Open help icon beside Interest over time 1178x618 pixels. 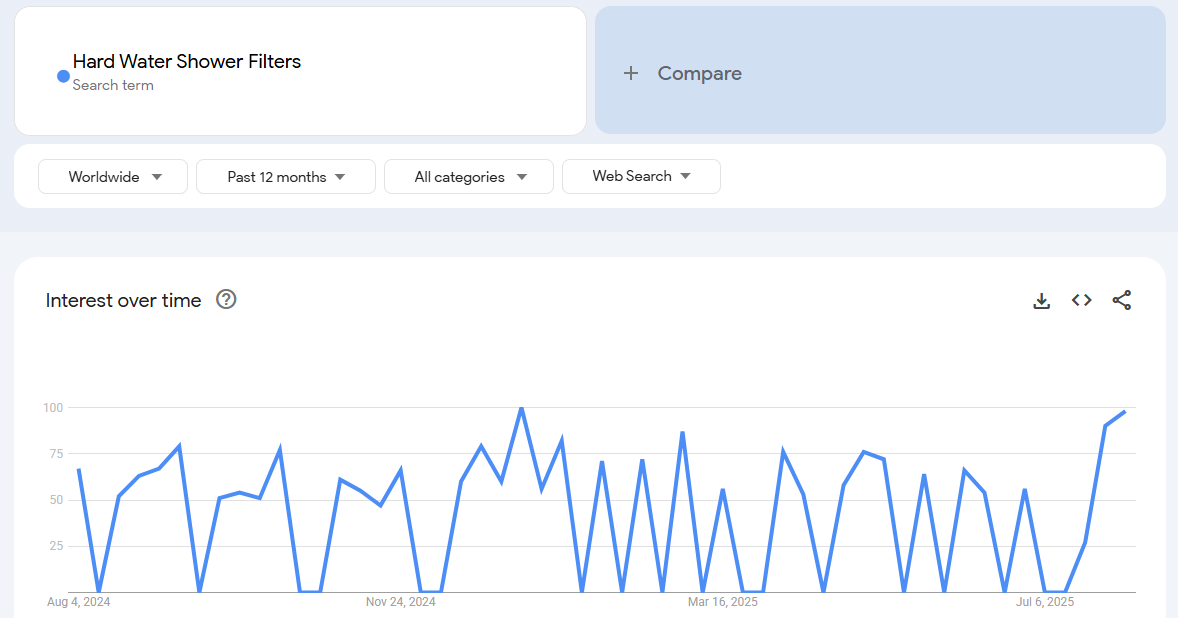pos(226,299)
